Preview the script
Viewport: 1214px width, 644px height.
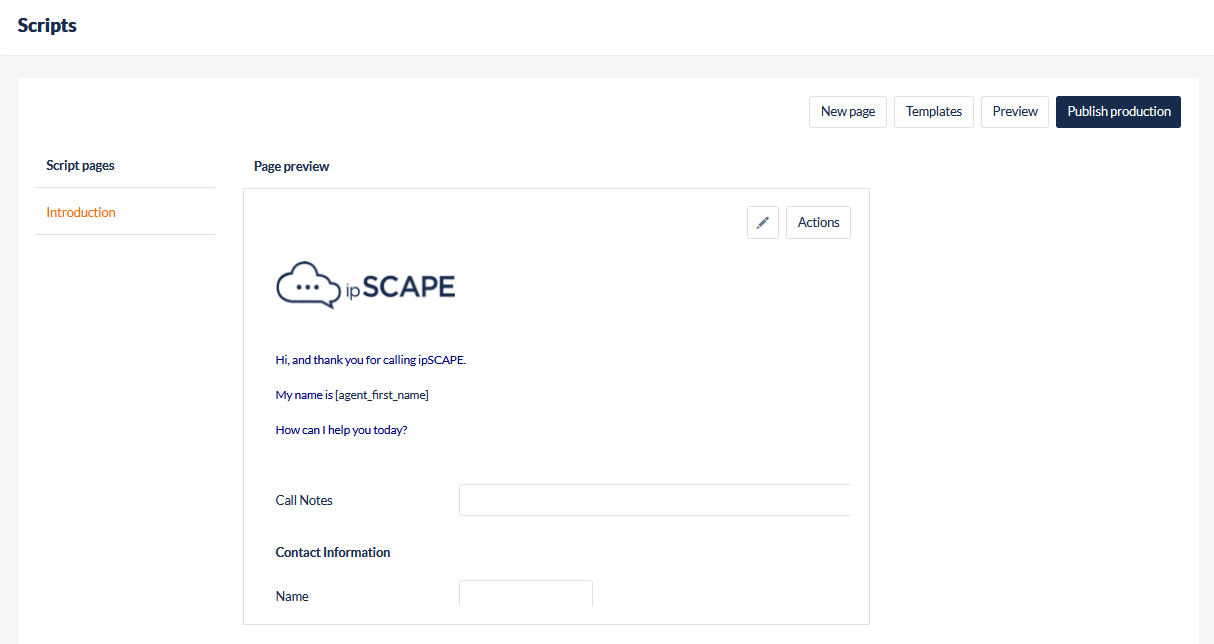(x=1015, y=112)
